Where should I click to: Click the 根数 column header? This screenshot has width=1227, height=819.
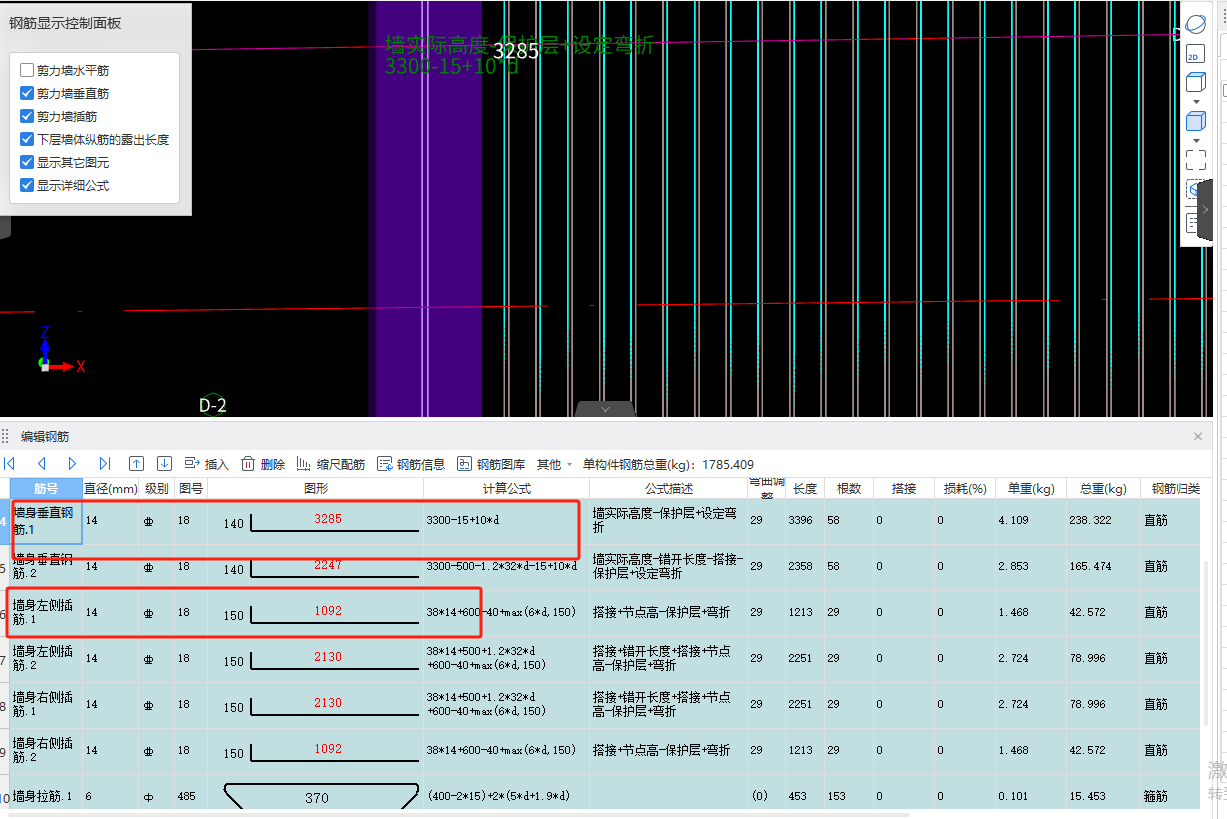point(849,489)
